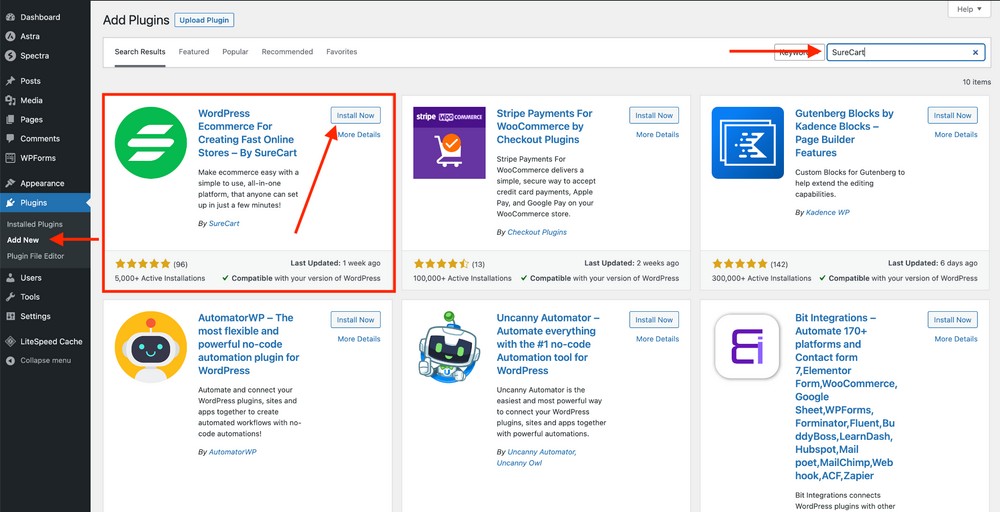Click the WPForms sidebar icon
The image size is (1000, 512).
(x=10, y=157)
